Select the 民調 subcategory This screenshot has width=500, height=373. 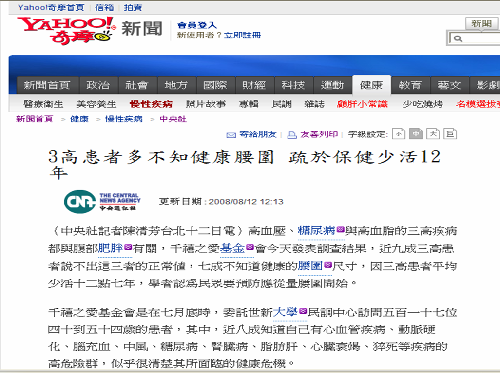click(x=282, y=104)
